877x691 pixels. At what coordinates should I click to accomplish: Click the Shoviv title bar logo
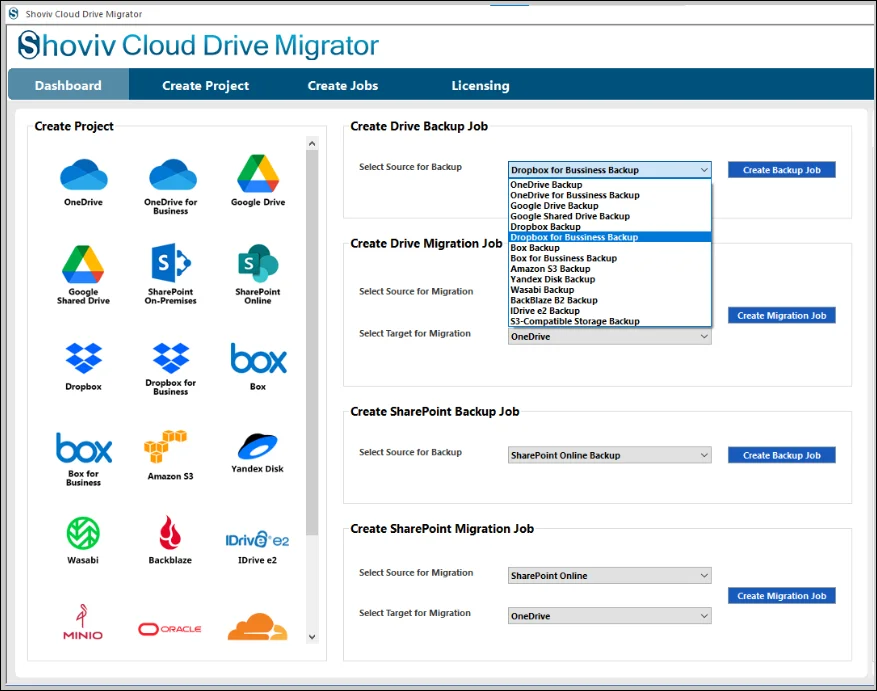coord(13,13)
